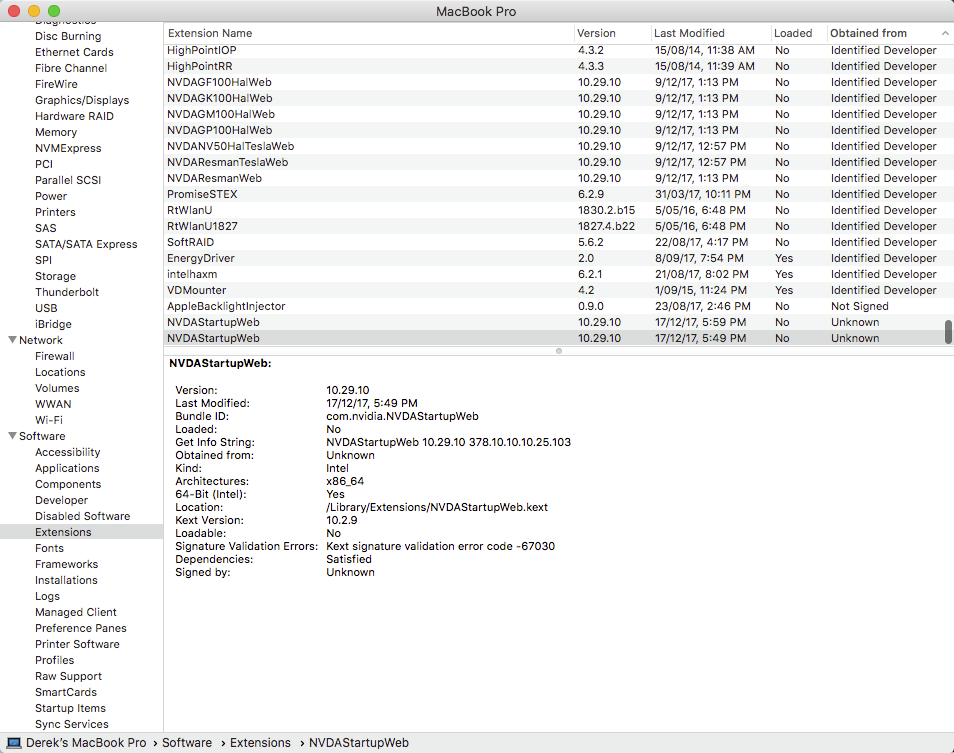Open NVMExpress sidebar entry
The image size is (954, 753).
coord(68,148)
